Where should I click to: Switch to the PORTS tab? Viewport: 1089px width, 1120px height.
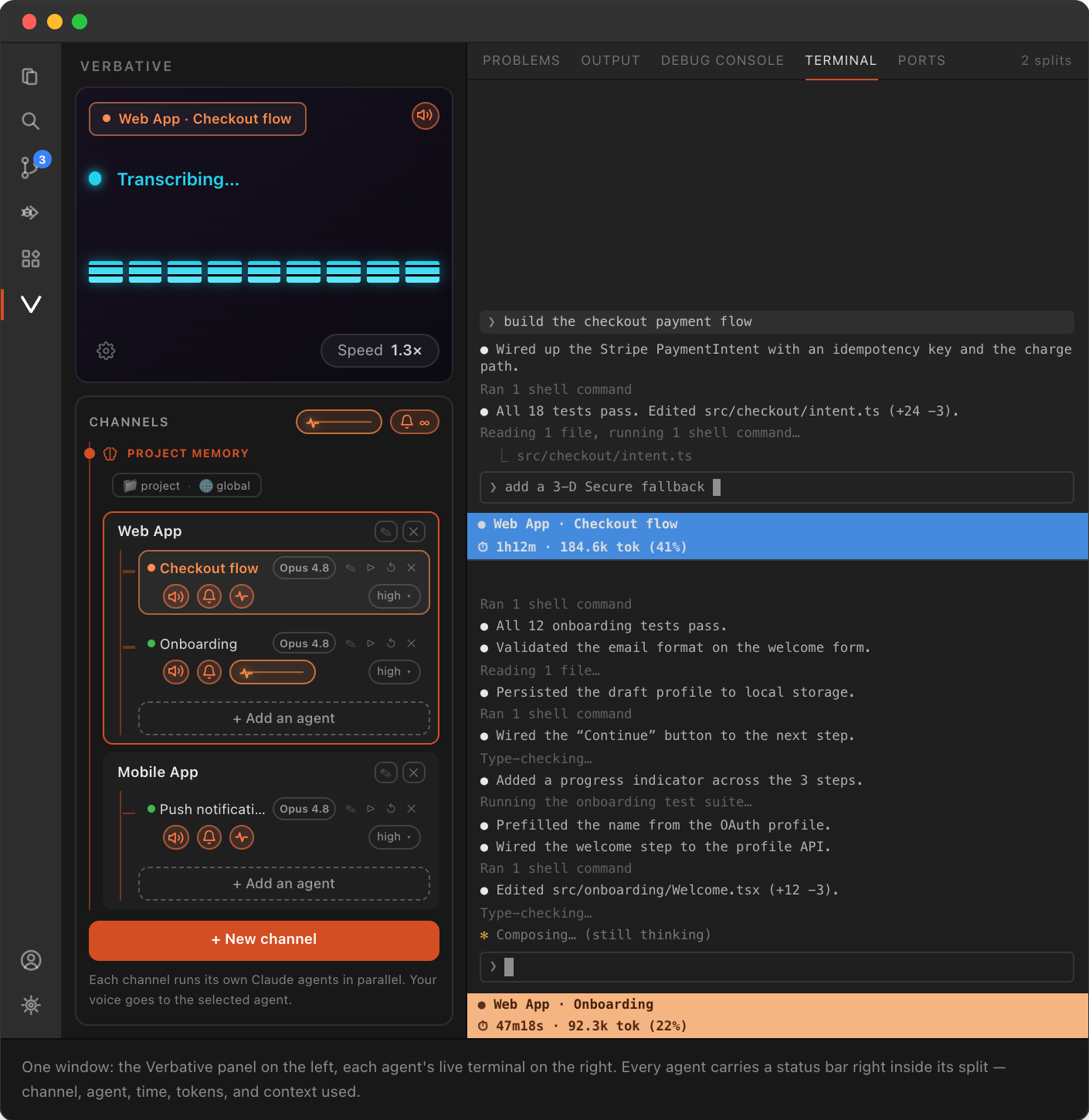[921, 60]
